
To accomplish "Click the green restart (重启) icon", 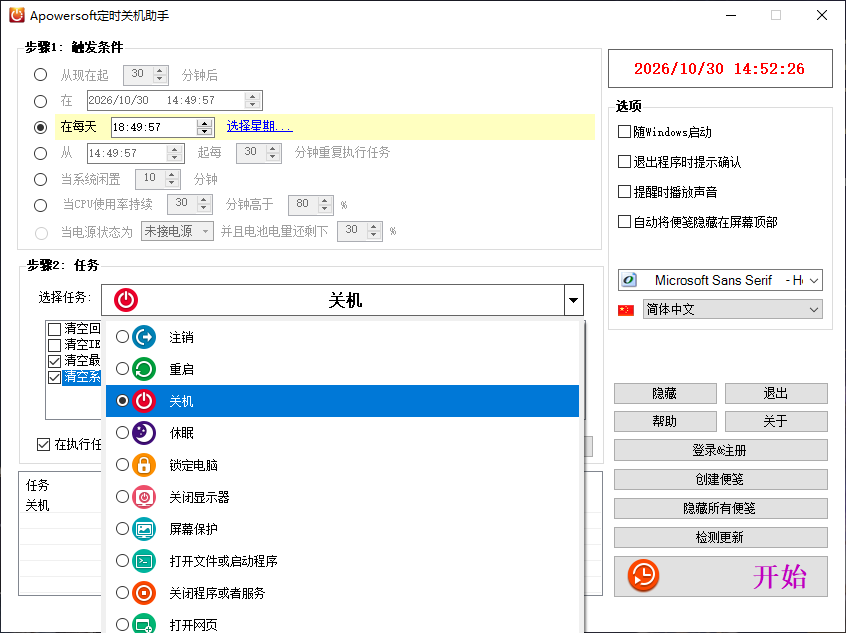I will tap(144, 369).
